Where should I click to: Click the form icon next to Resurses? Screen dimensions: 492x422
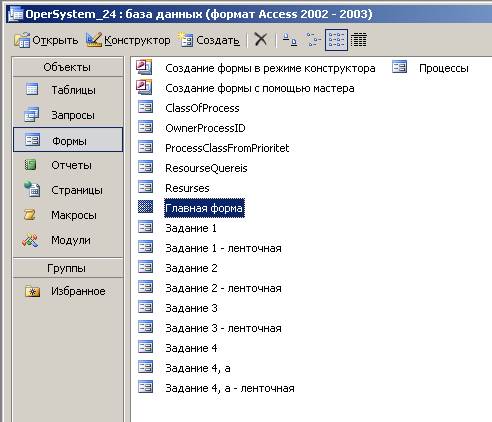[x=145, y=187]
